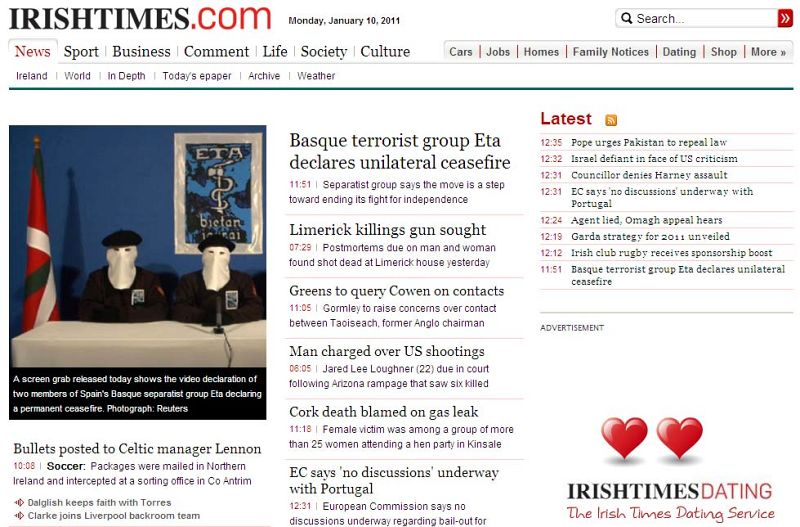Open the Sport section
This screenshot has height=527, width=800.
click(81, 52)
